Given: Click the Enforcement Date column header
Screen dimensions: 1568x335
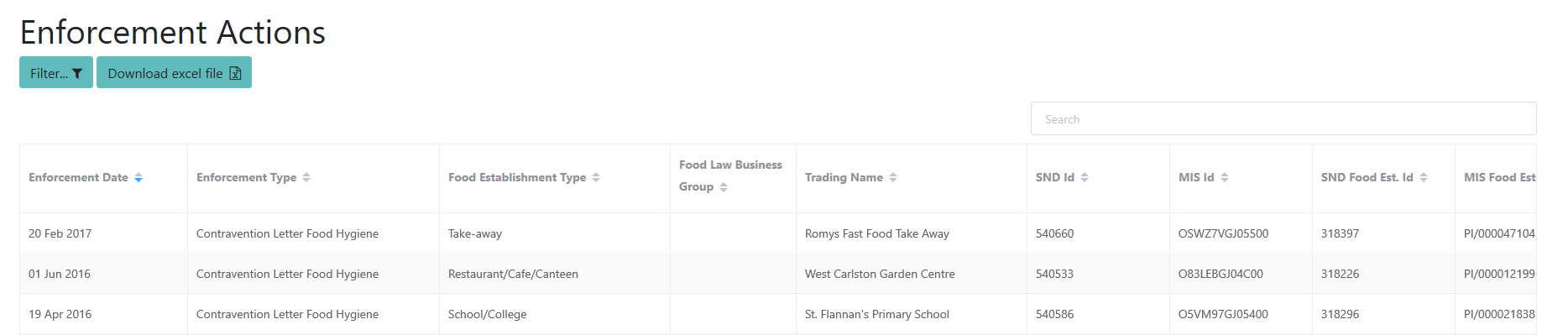Looking at the screenshot, I should (103, 178).
